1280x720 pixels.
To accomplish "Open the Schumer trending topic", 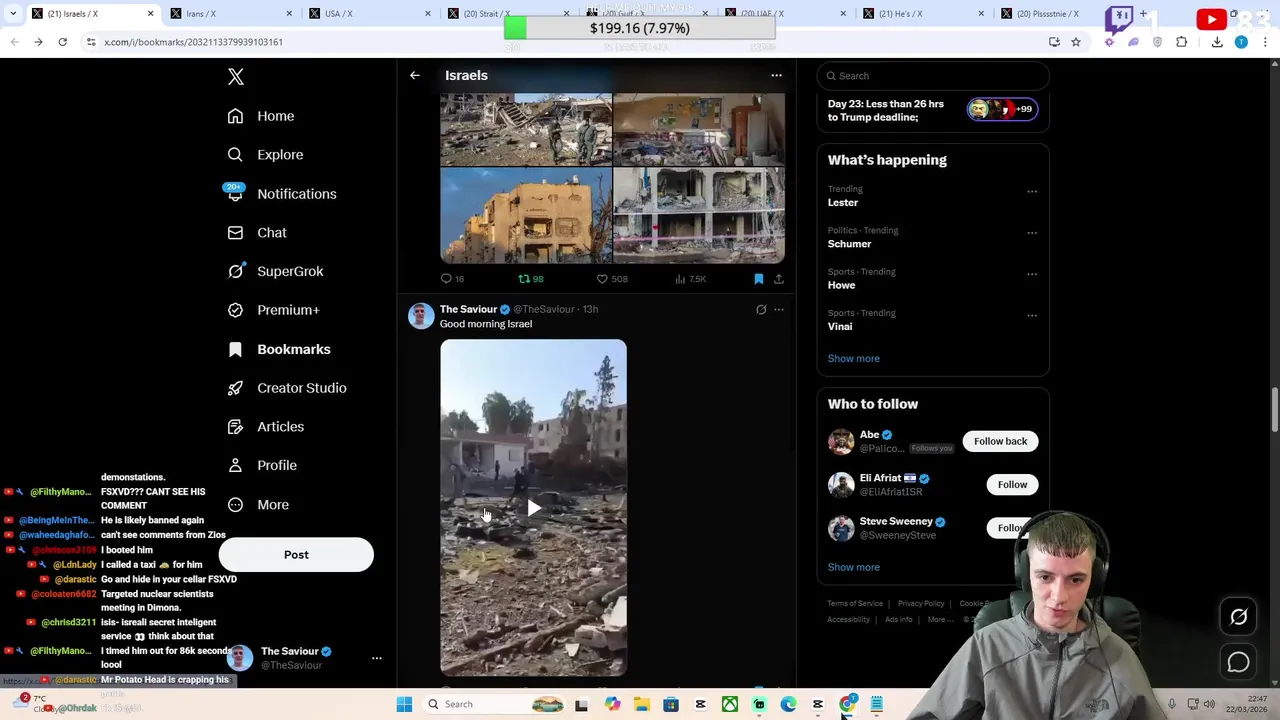I will pyautogui.click(x=849, y=244).
